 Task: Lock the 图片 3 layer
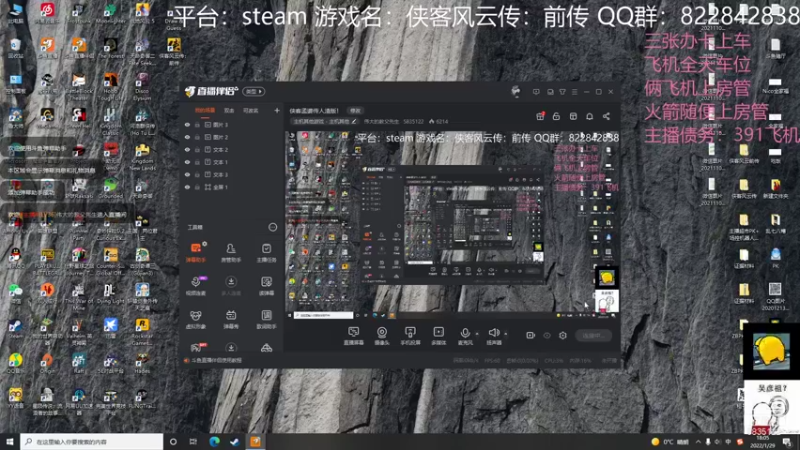pyautogui.click(x=197, y=124)
